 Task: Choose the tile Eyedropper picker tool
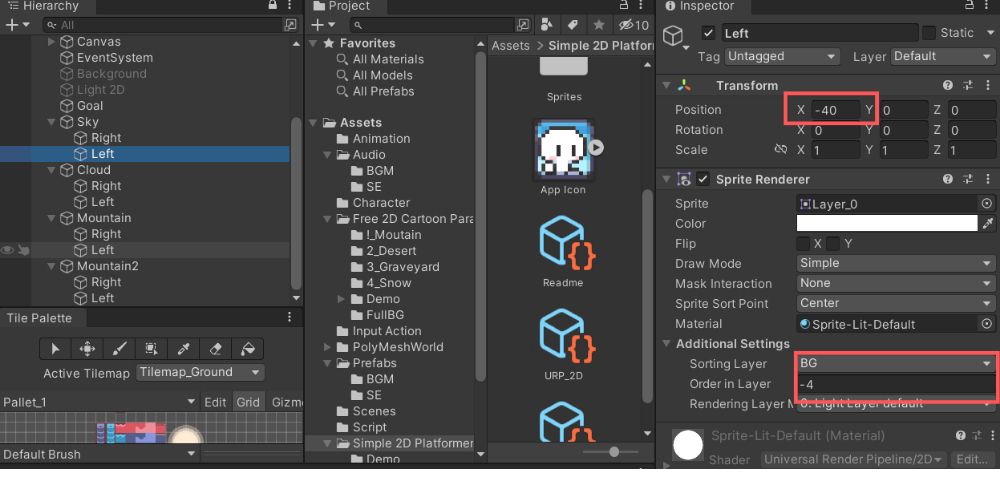pyautogui.click(x=183, y=349)
